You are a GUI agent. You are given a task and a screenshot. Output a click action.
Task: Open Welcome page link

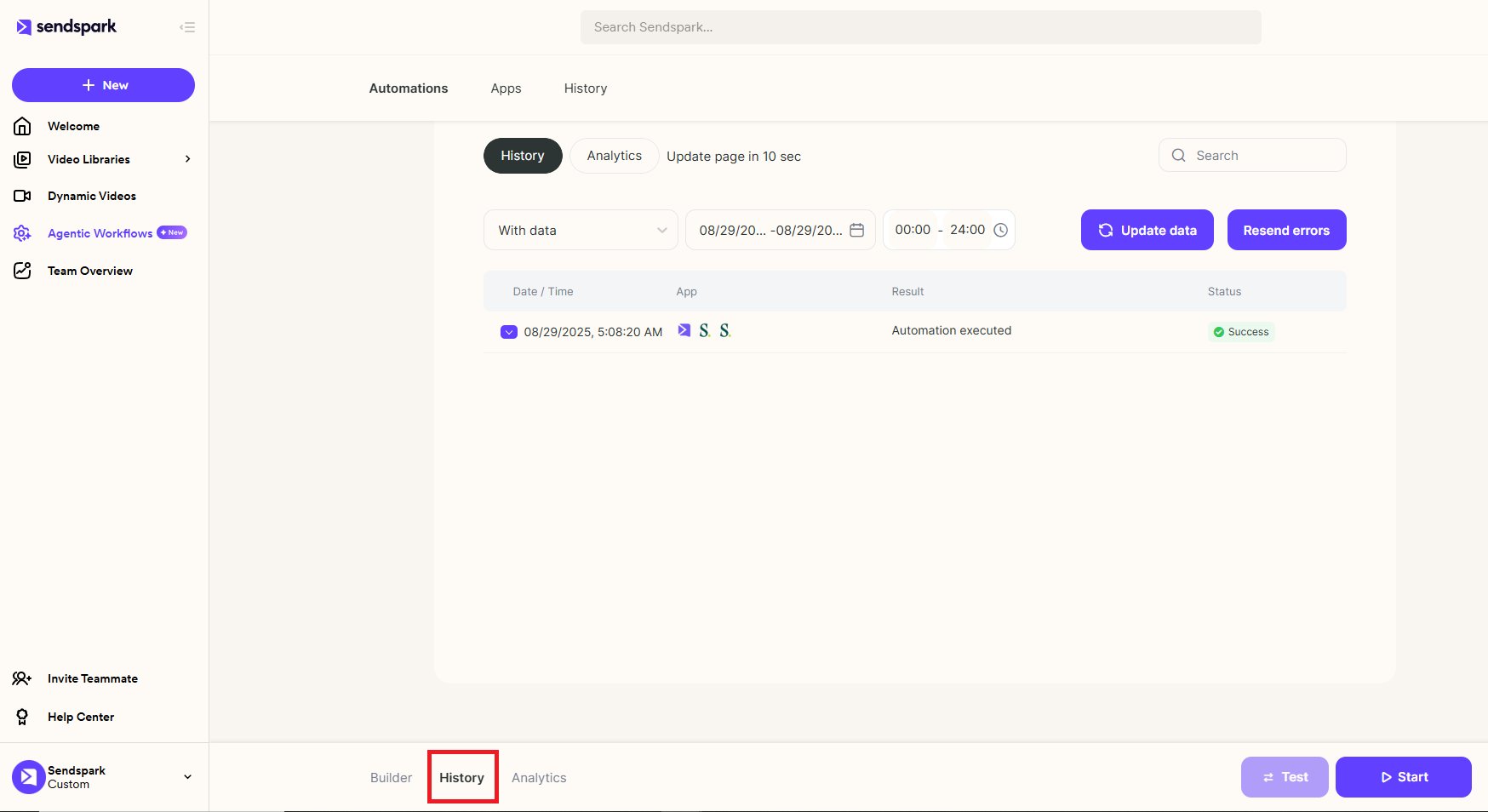click(74, 126)
